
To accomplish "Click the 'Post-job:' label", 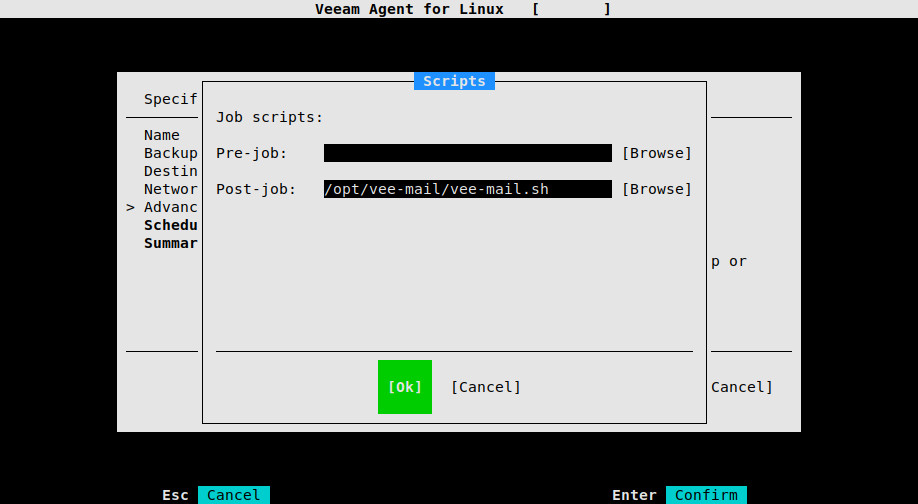I will click(256, 189).
